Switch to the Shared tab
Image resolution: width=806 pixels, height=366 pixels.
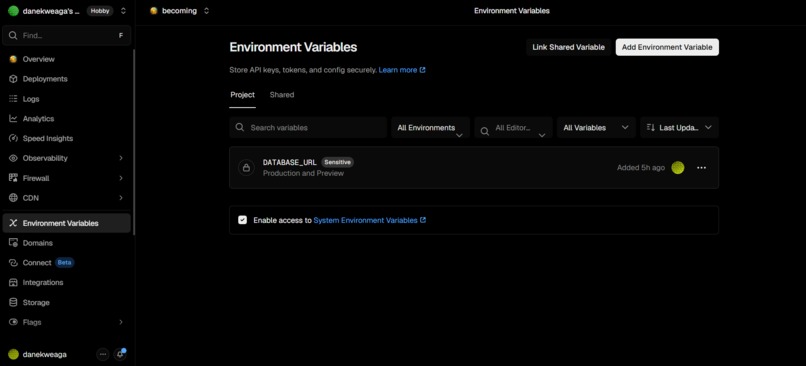(x=282, y=95)
